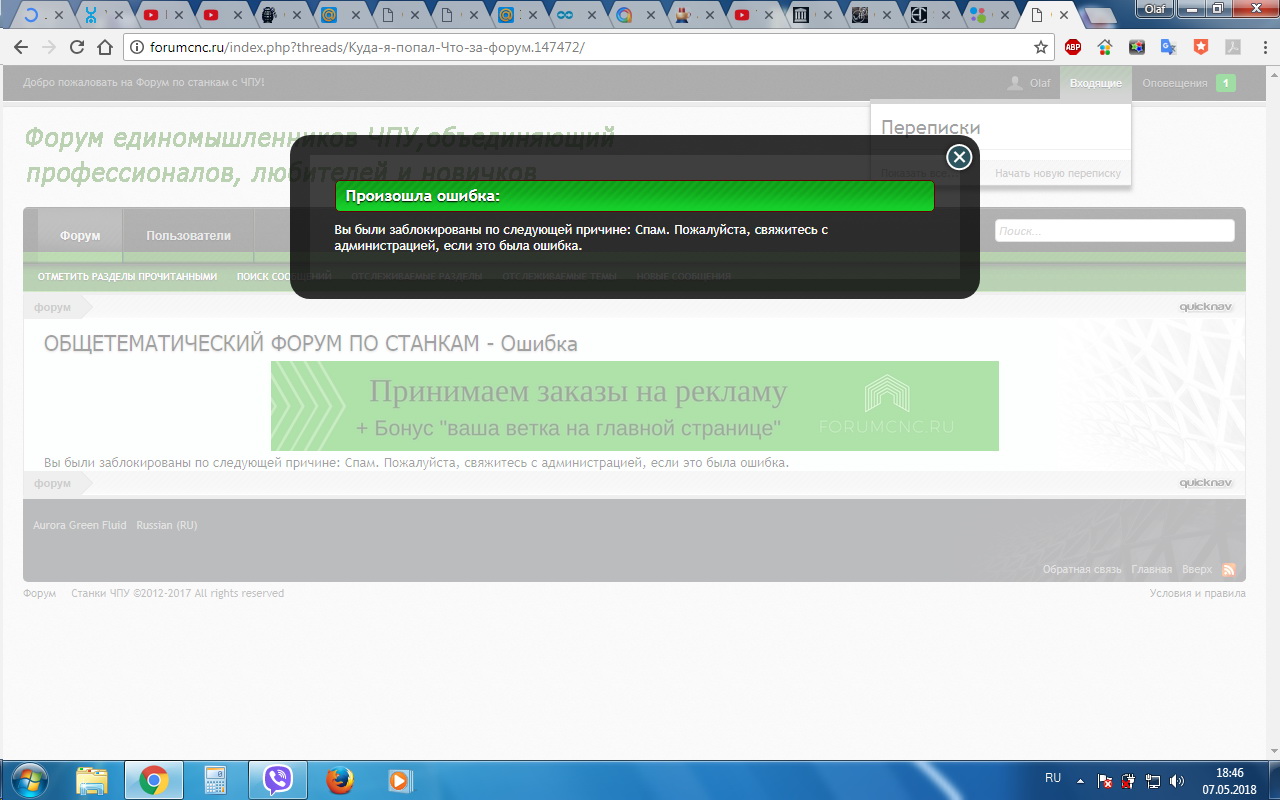This screenshot has height=800, width=1280.
Task: Open Отслеживаемые темы link
Action: [x=559, y=277]
